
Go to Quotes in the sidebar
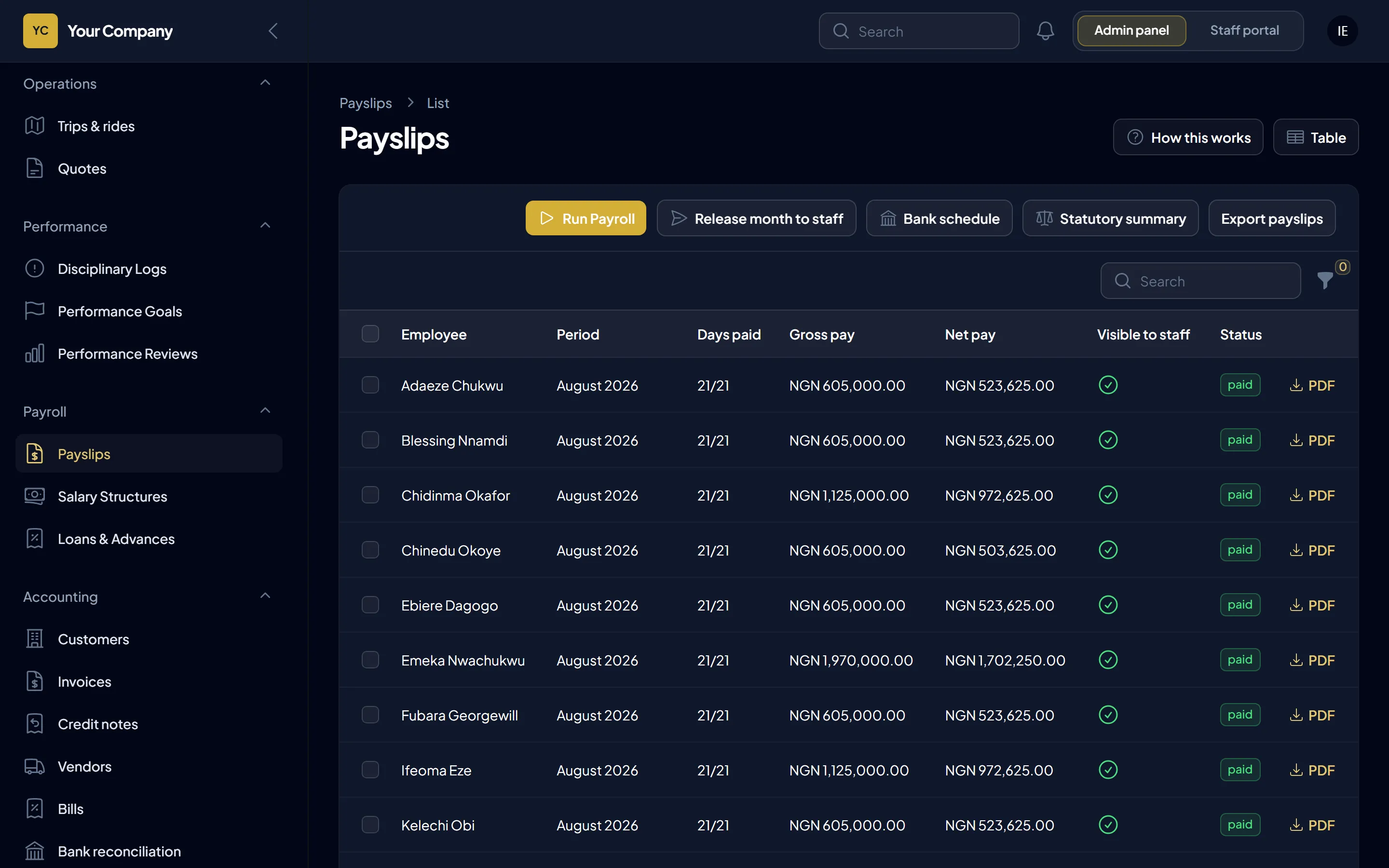coord(149,169)
